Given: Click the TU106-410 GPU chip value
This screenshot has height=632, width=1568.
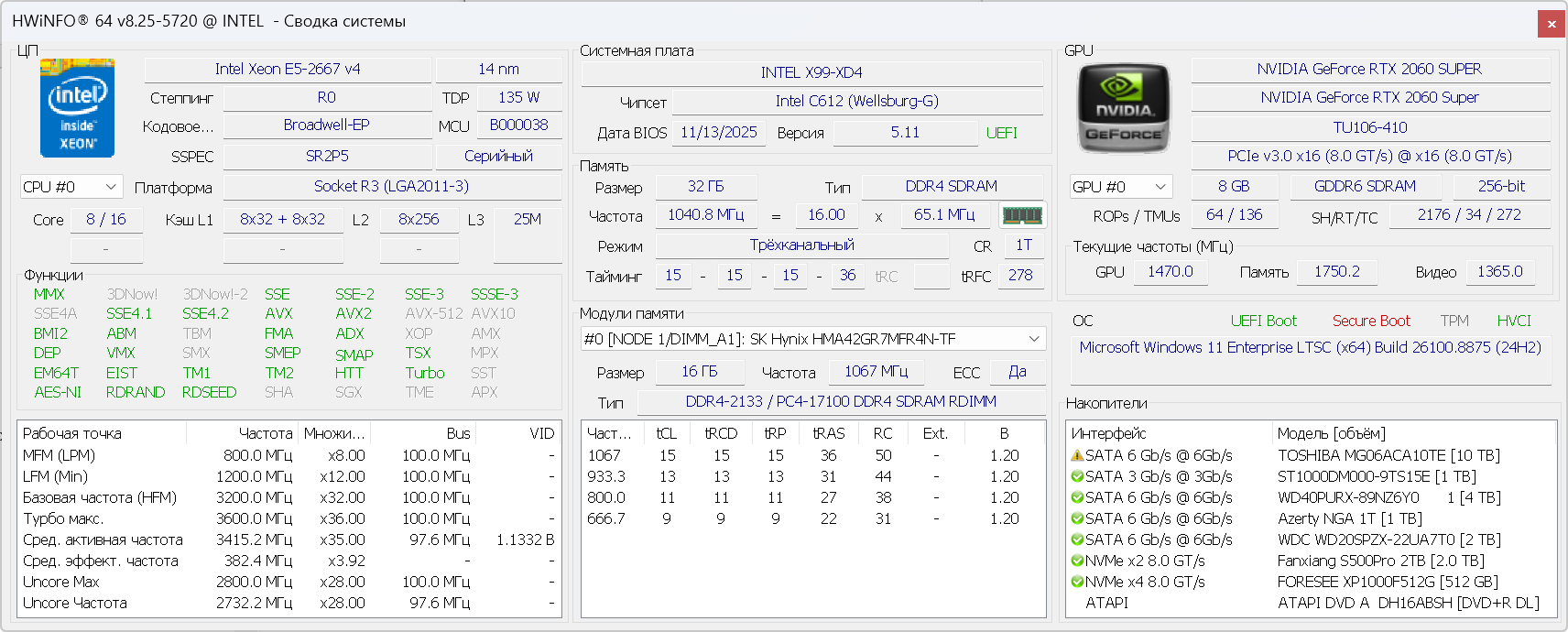Looking at the screenshot, I should [x=1369, y=127].
